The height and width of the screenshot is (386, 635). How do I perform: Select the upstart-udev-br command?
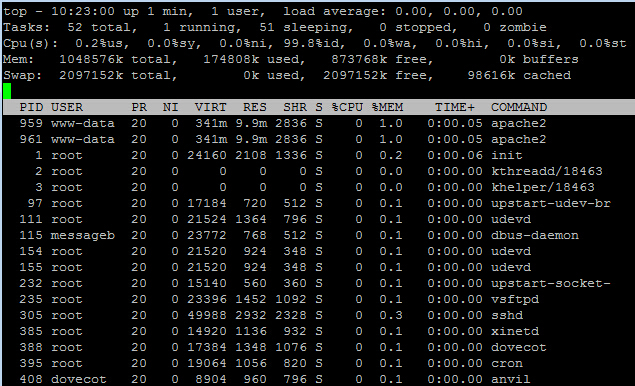pyautogui.click(x=551, y=203)
